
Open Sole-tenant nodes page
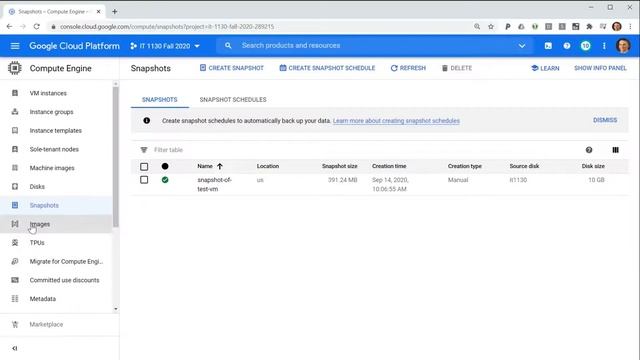(x=54, y=149)
